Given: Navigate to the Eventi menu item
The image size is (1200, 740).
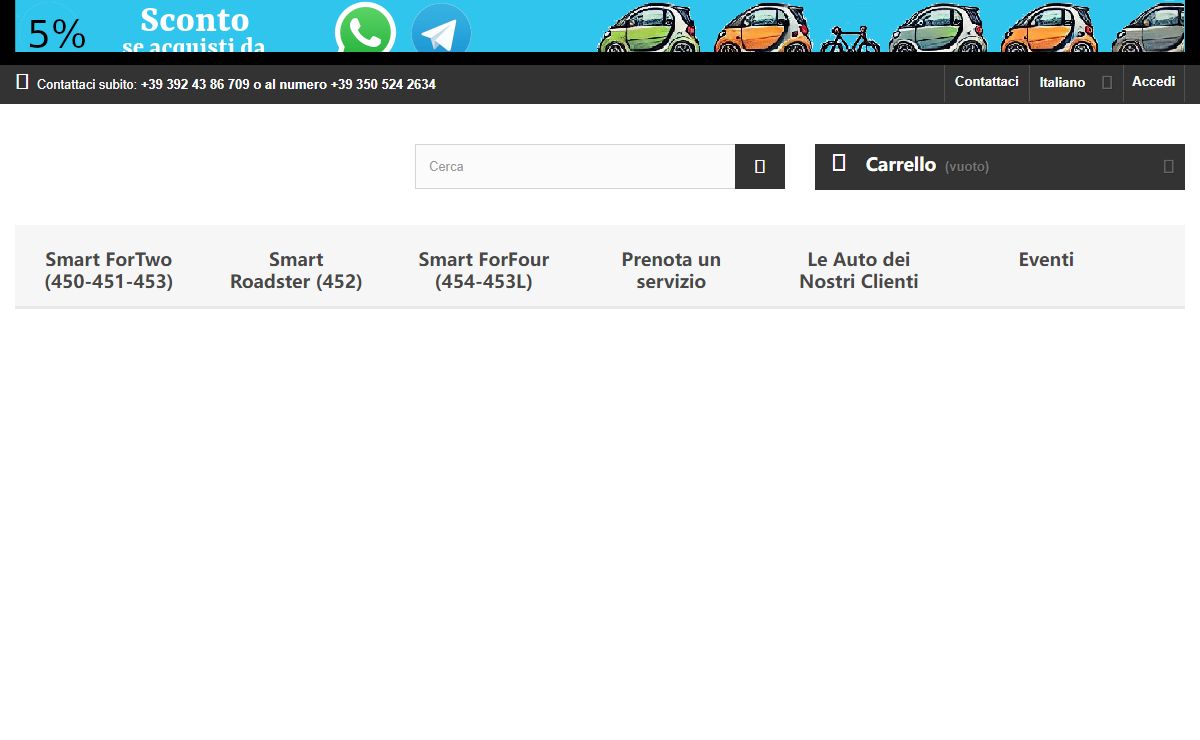Looking at the screenshot, I should (x=1046, y=260).
